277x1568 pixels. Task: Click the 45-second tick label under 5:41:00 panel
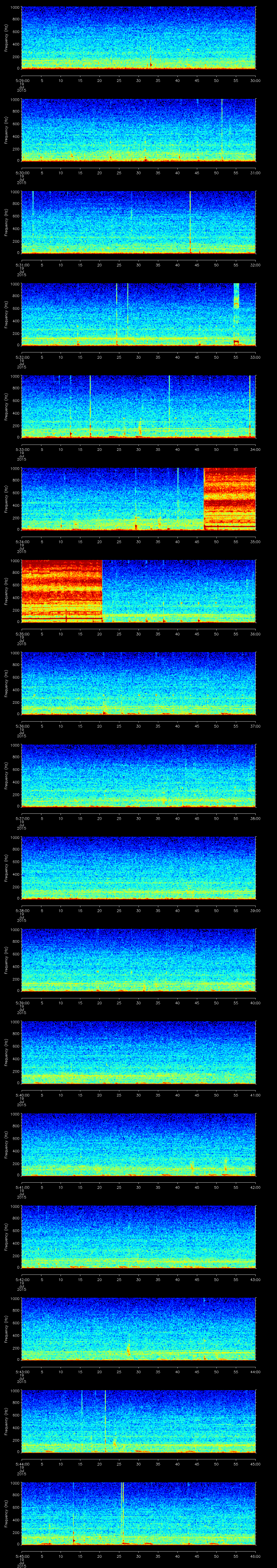pos(197,1187)
